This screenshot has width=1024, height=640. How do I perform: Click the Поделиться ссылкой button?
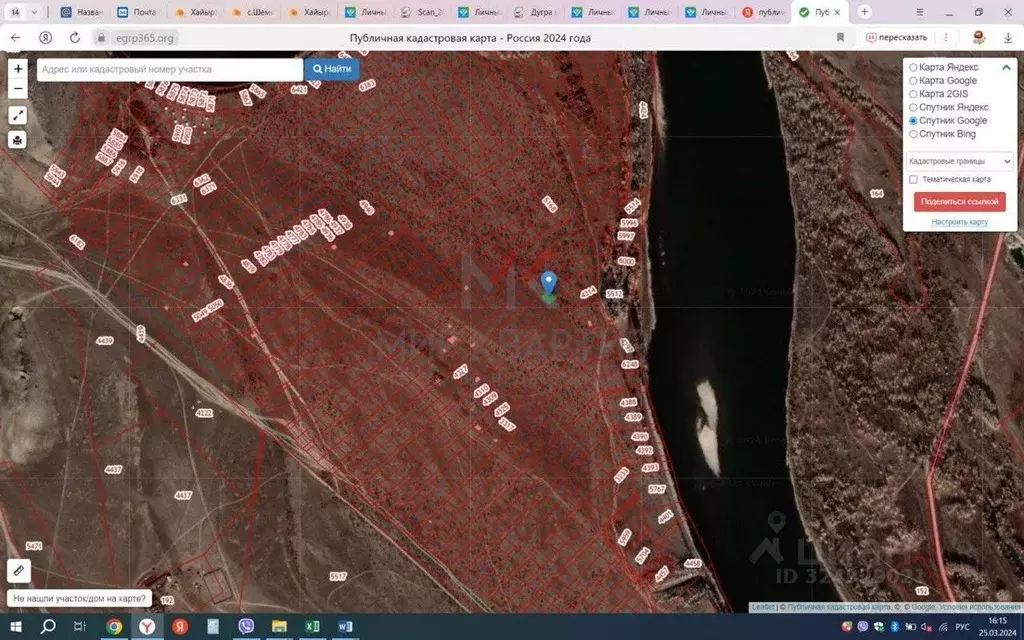click(x=959, y=201)
